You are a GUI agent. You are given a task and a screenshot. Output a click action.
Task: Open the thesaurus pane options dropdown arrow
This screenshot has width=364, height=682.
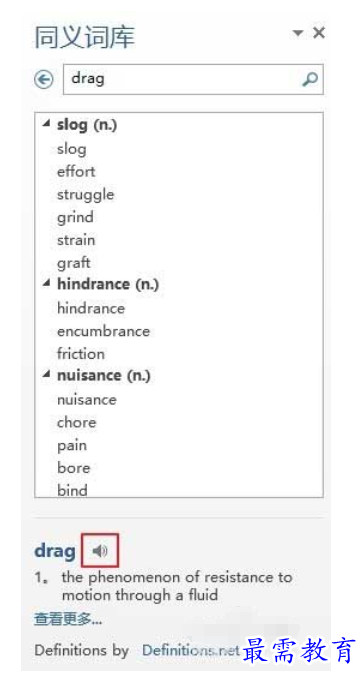point(298,33)
